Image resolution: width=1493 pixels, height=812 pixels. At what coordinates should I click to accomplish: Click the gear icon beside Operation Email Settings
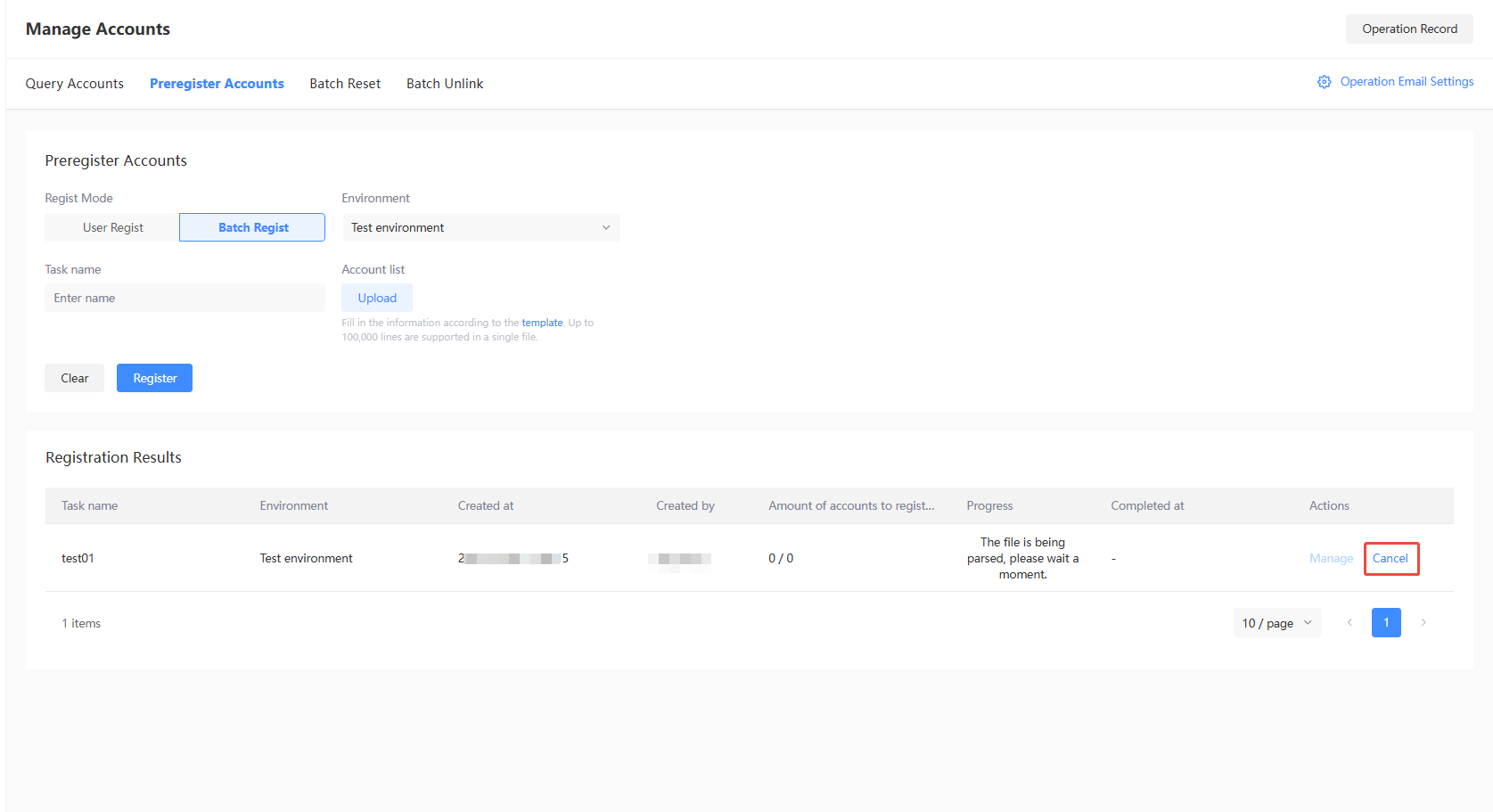[1324, 82]
